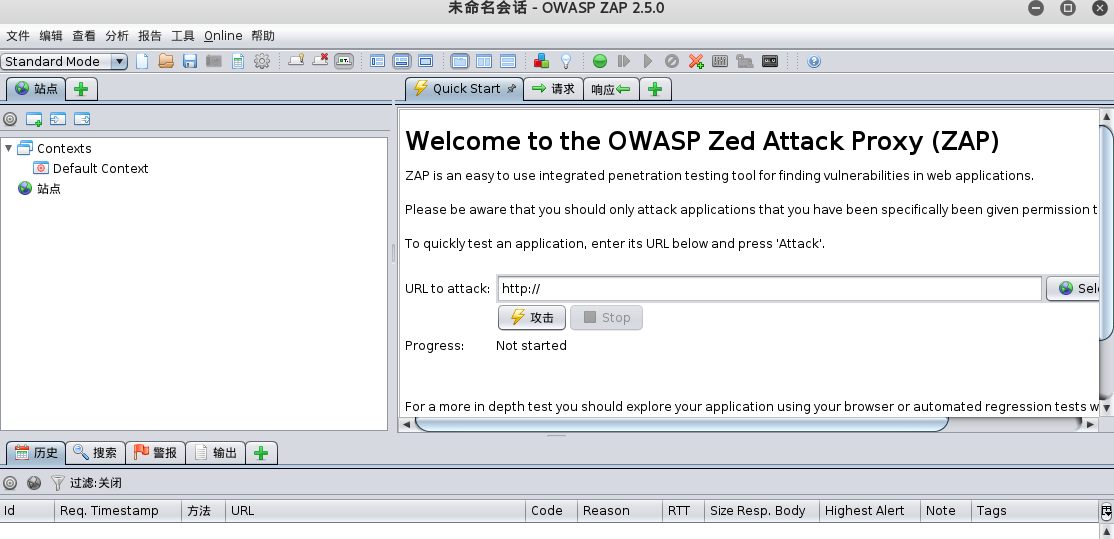Click the Drop request circle-slash icon
1114x539 pixels.
coord(672,61)
